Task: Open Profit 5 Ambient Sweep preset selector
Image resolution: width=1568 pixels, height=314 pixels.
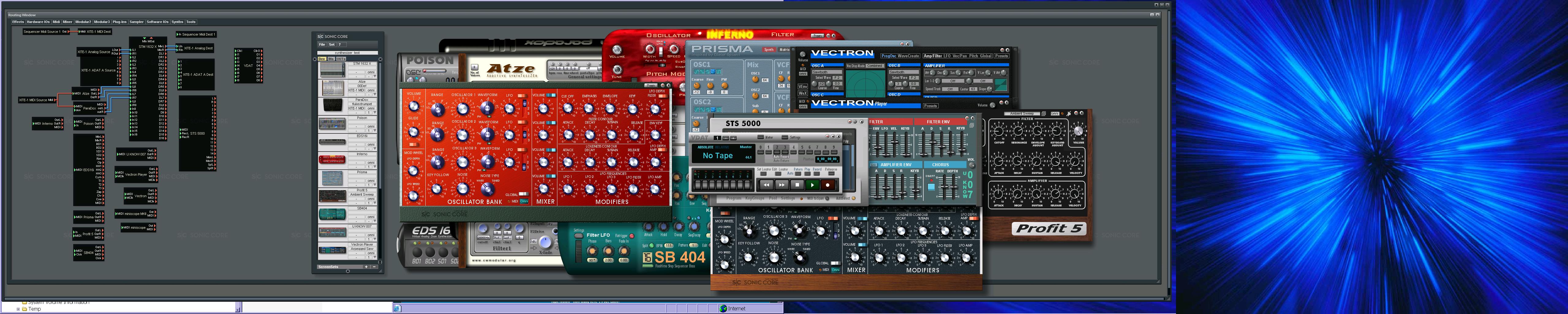Action: click(x=1022, y=114)
